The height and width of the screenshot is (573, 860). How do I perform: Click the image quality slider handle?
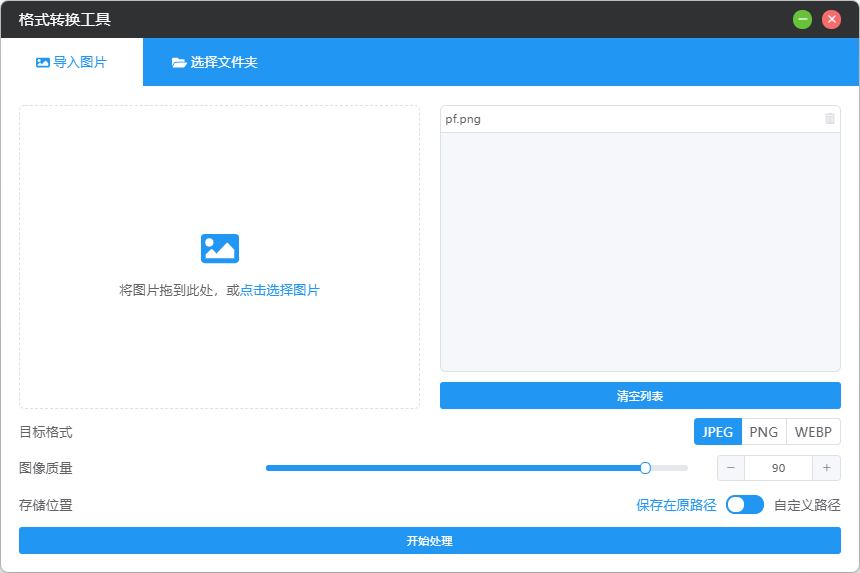645,468
